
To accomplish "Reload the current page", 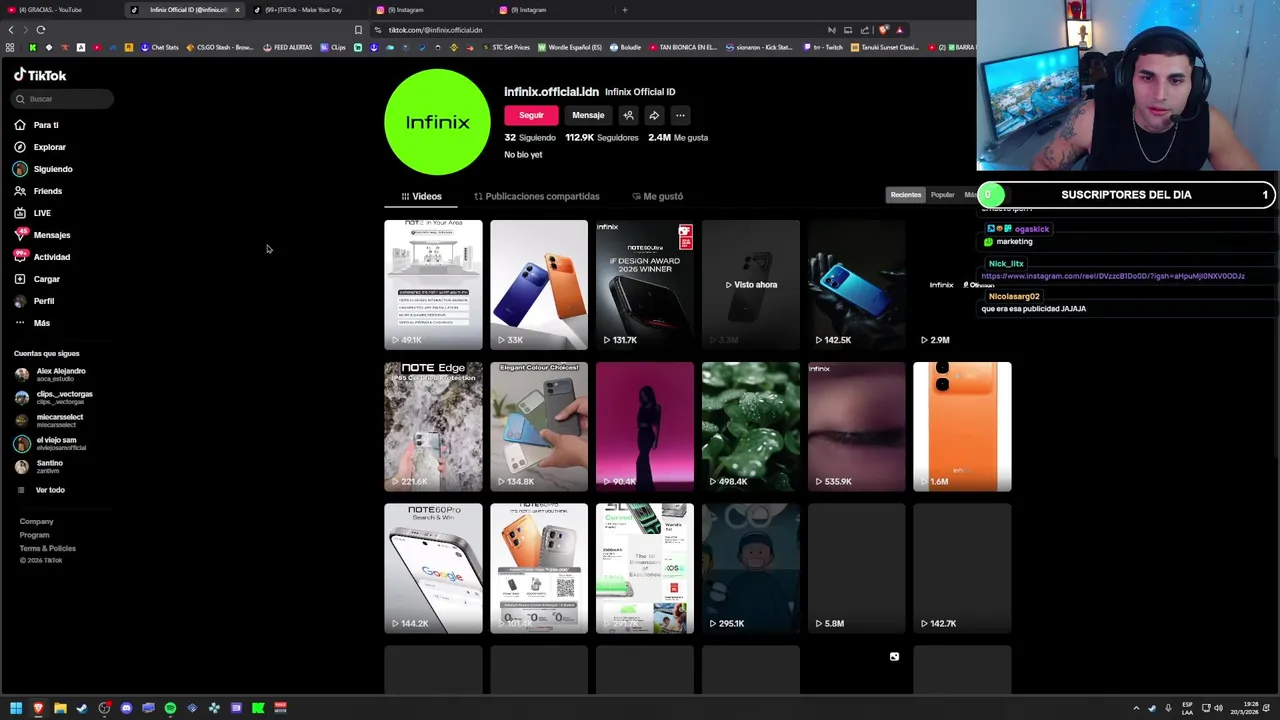I will tap(41, 30).
